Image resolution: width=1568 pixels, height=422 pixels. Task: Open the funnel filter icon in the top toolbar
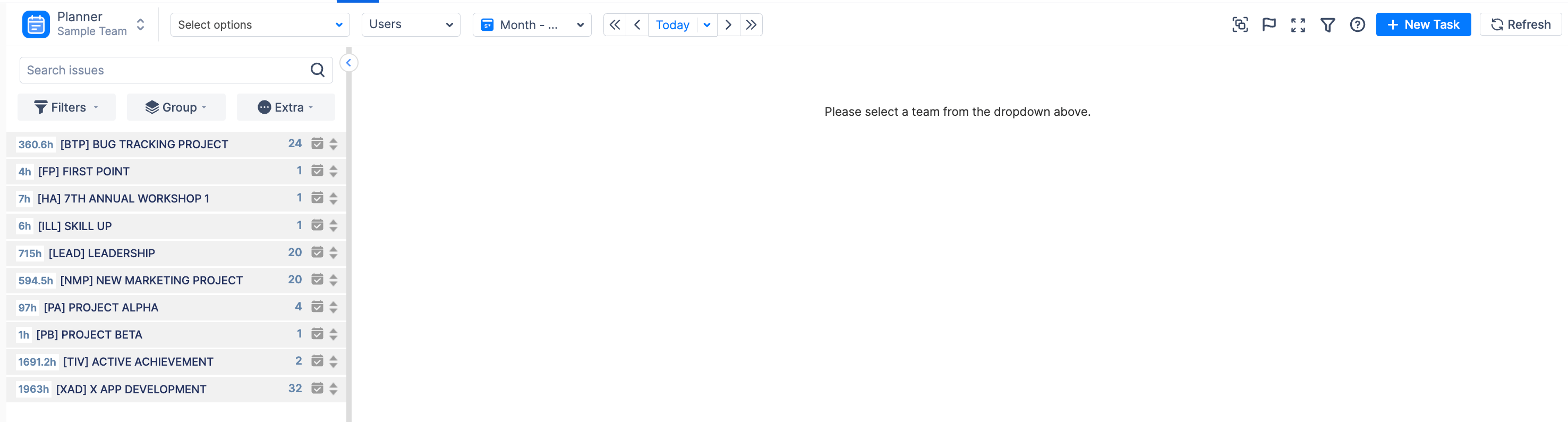coord(1327,25)
